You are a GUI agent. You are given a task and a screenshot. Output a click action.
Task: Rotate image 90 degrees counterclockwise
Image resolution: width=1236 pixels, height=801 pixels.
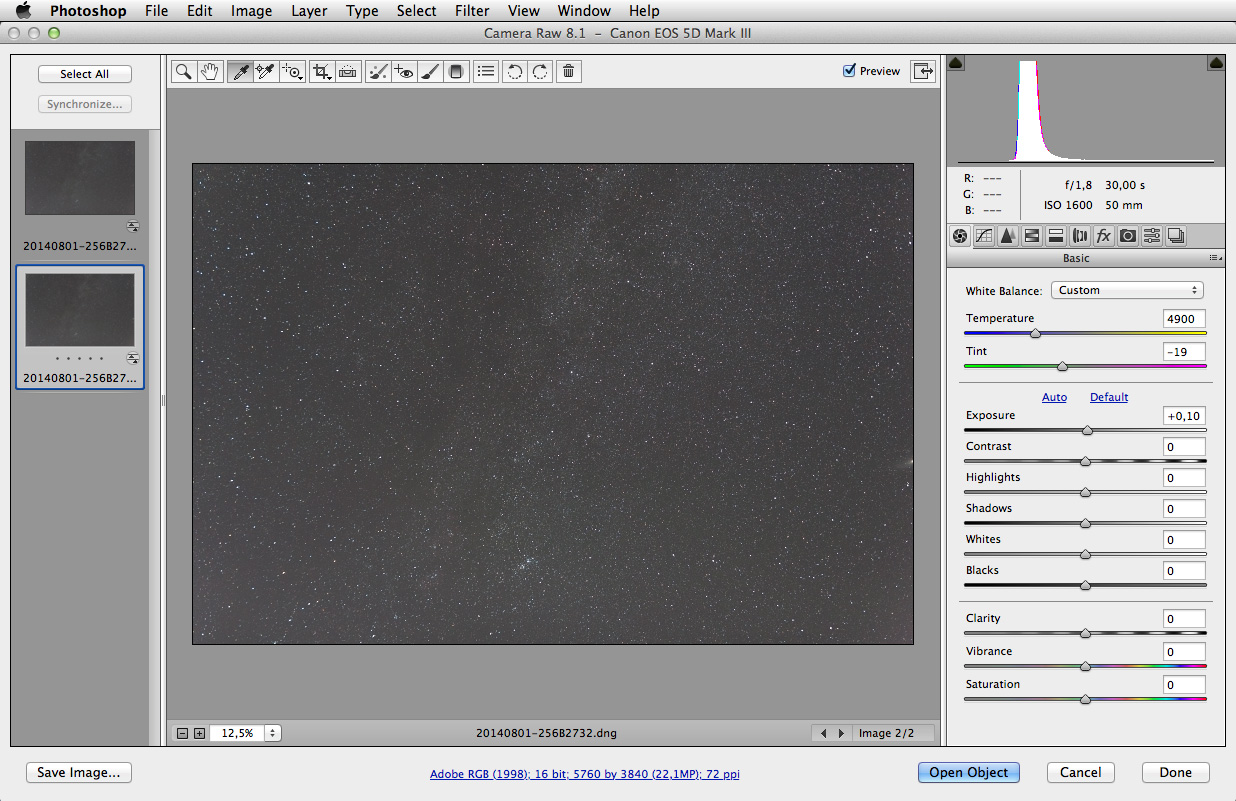click(x=514, y=71)
